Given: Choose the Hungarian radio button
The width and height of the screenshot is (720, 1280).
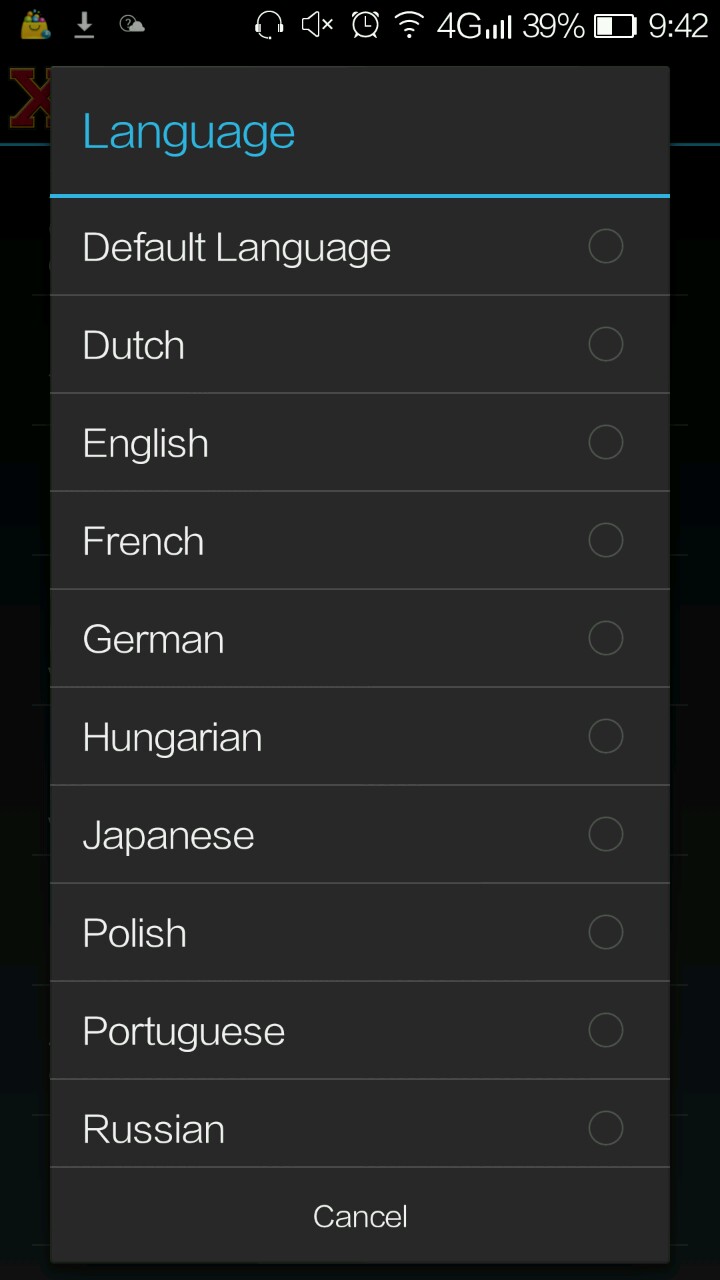Looking at the screenshot, I should click(605, 736).
